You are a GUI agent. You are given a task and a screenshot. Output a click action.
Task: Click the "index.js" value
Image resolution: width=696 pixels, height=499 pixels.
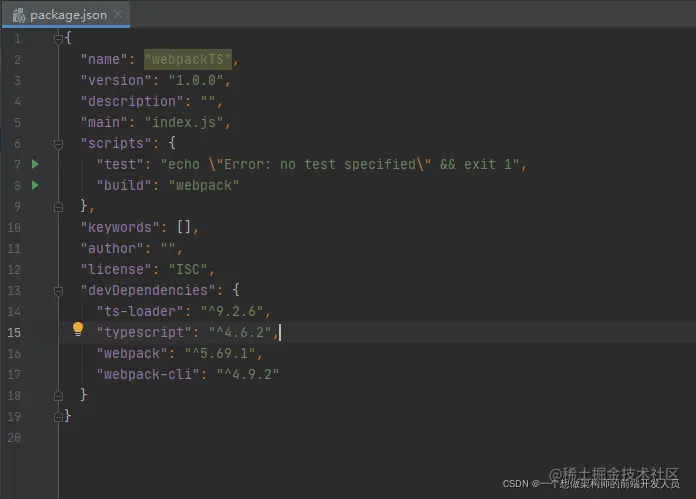[x=184, y=122]
